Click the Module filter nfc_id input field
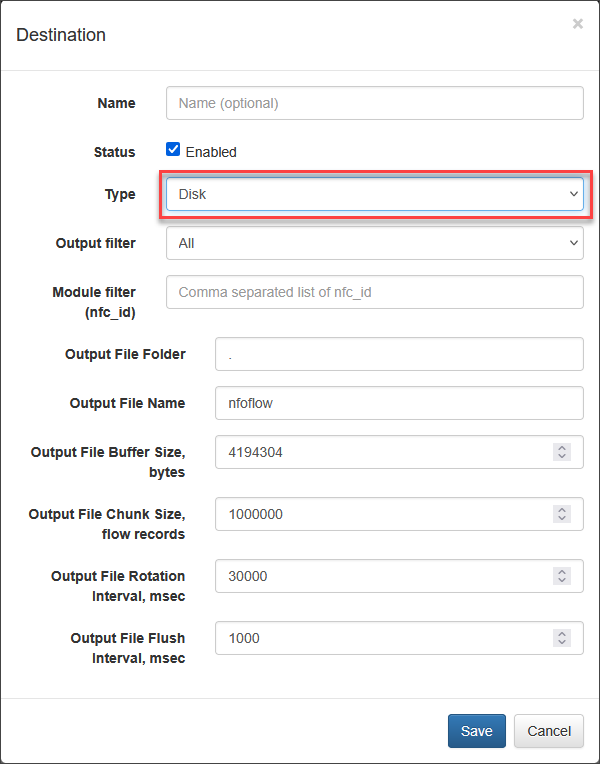 pyautogui.click(x=374, y=292)
